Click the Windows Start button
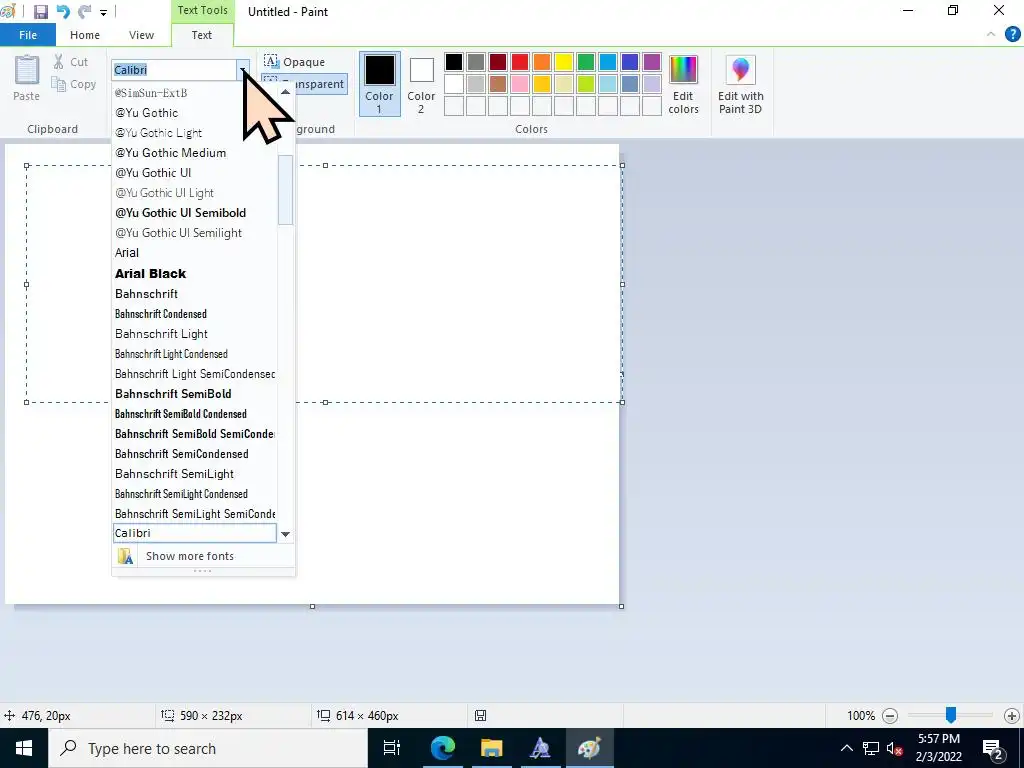The height and width of the screenshot is (768, 1024). (x=24, y=748)
